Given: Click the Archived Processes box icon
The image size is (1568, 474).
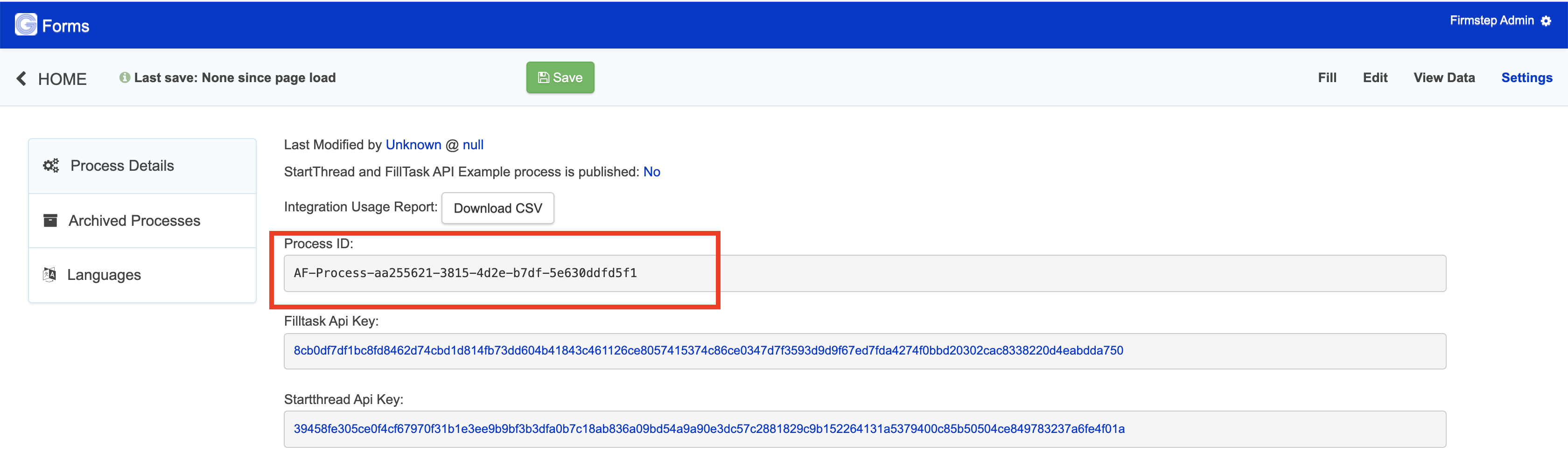Looking at the screenshot, I should (x=50, y=220).
